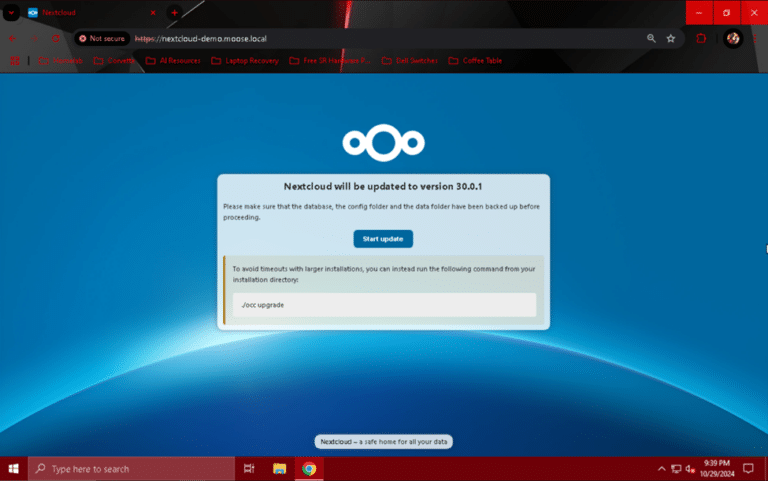Minimize the Chrome window
Screen dimensions: 768x481
coord(699,13)
